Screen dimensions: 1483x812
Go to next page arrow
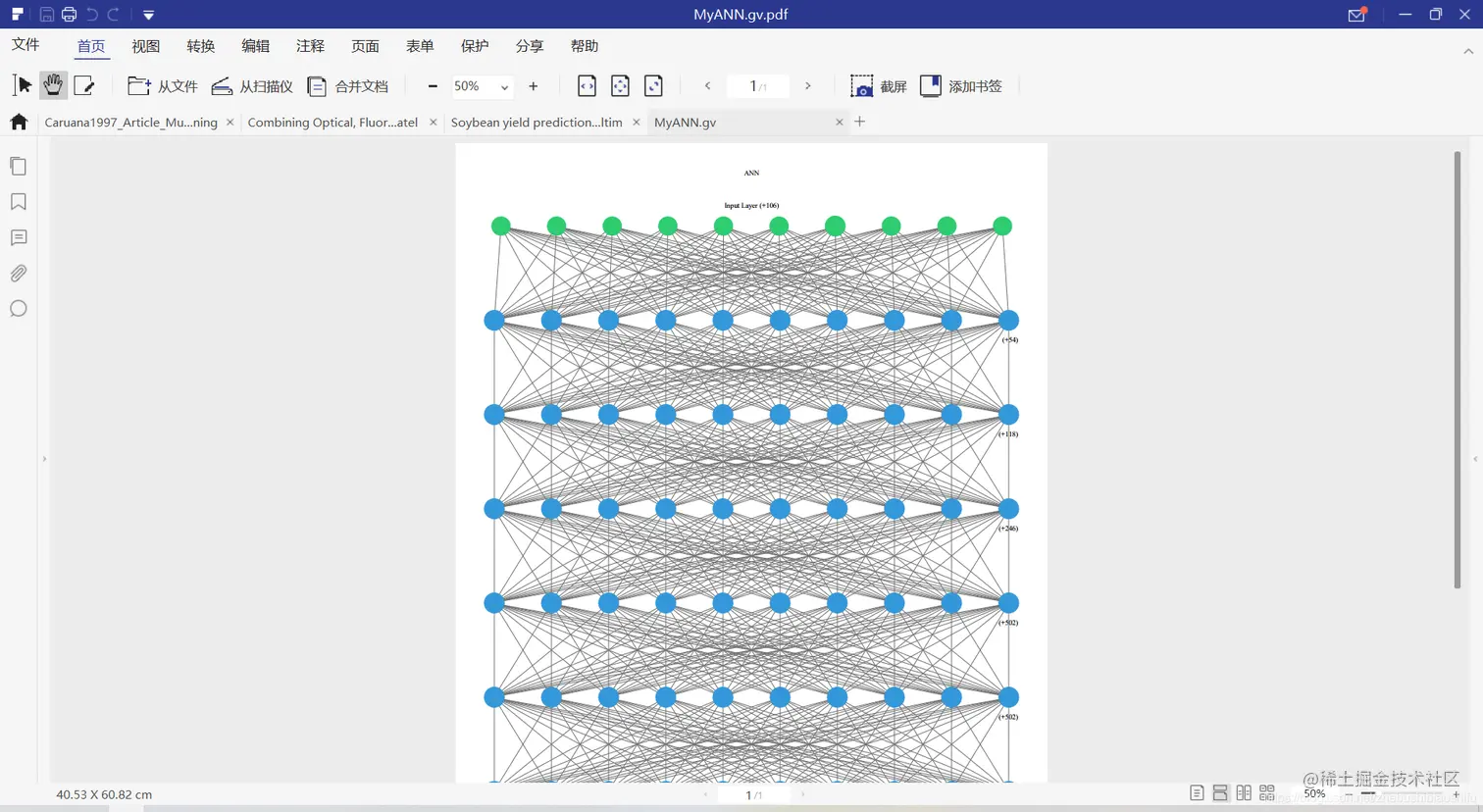pos(808,86)
